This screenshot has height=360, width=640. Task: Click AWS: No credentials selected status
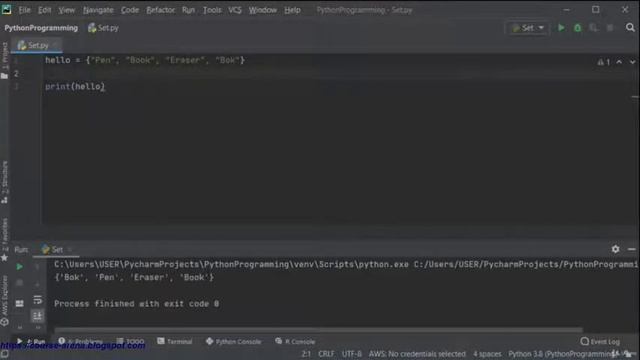click(x=417, y=354)
